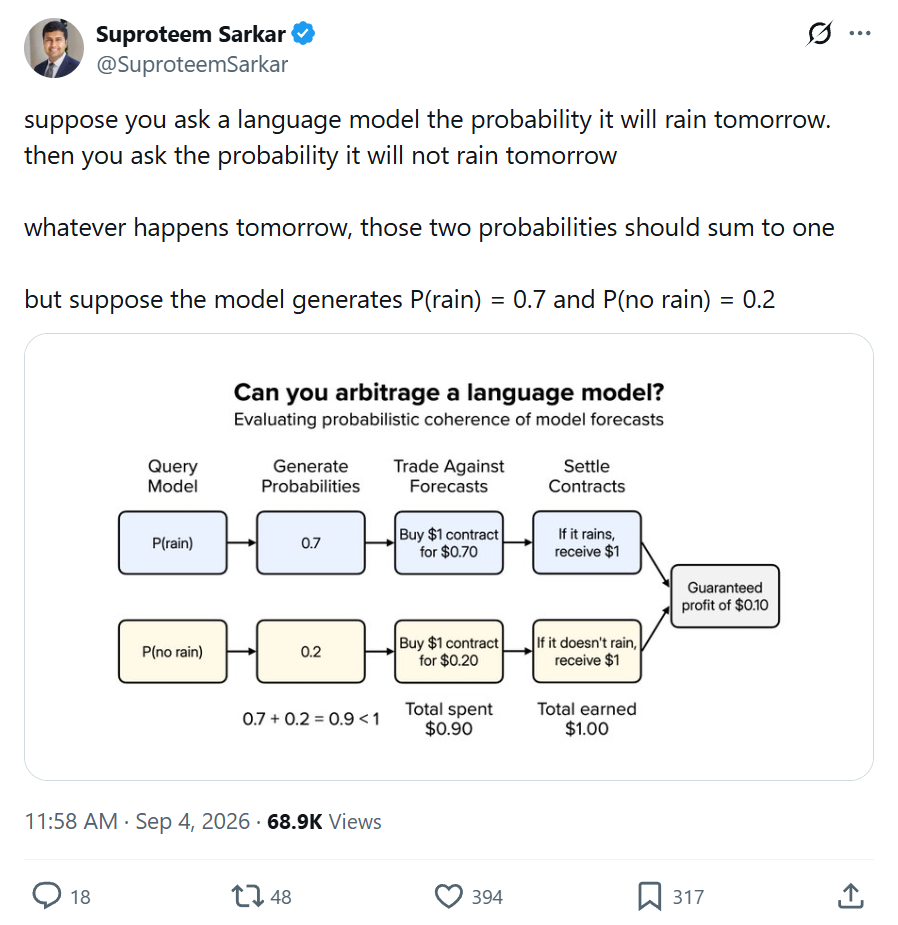Like the tweet with heart icon
The image size is (898, 925).
pos(448,896)
